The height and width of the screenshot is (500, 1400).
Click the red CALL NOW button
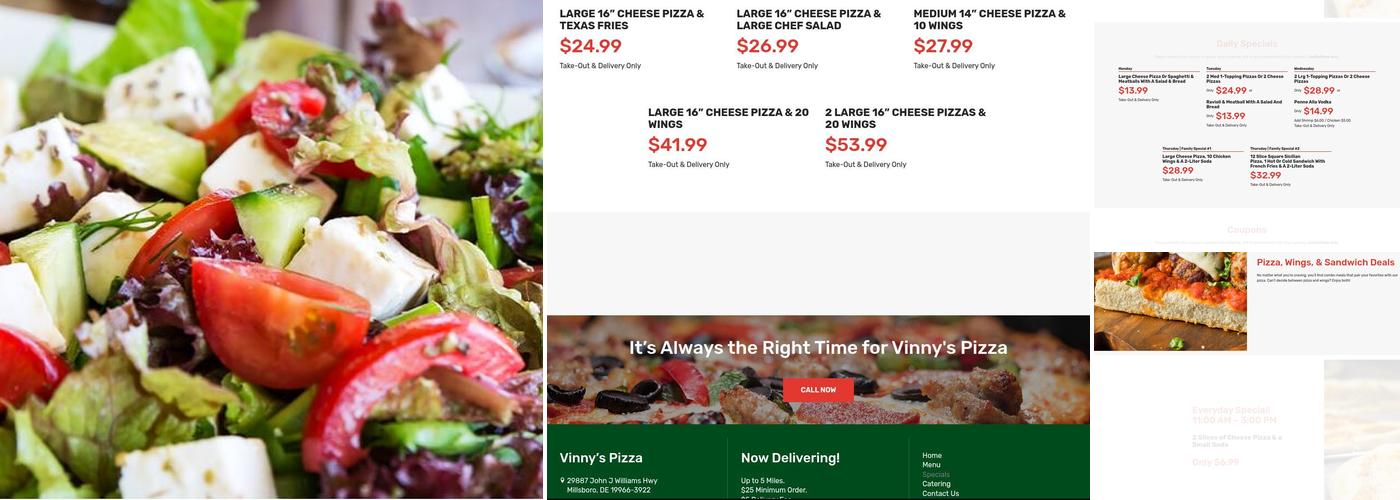(818, 390)
